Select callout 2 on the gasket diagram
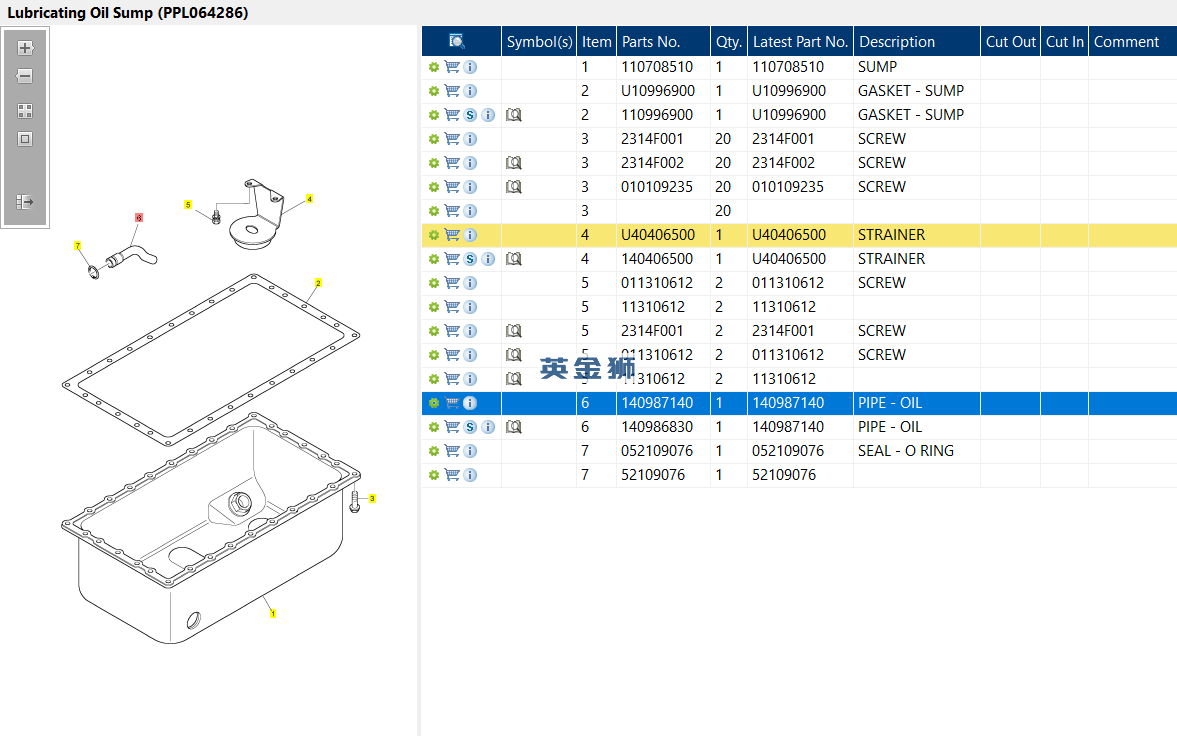The image size is (1177, 736). (x=318, y=283)
